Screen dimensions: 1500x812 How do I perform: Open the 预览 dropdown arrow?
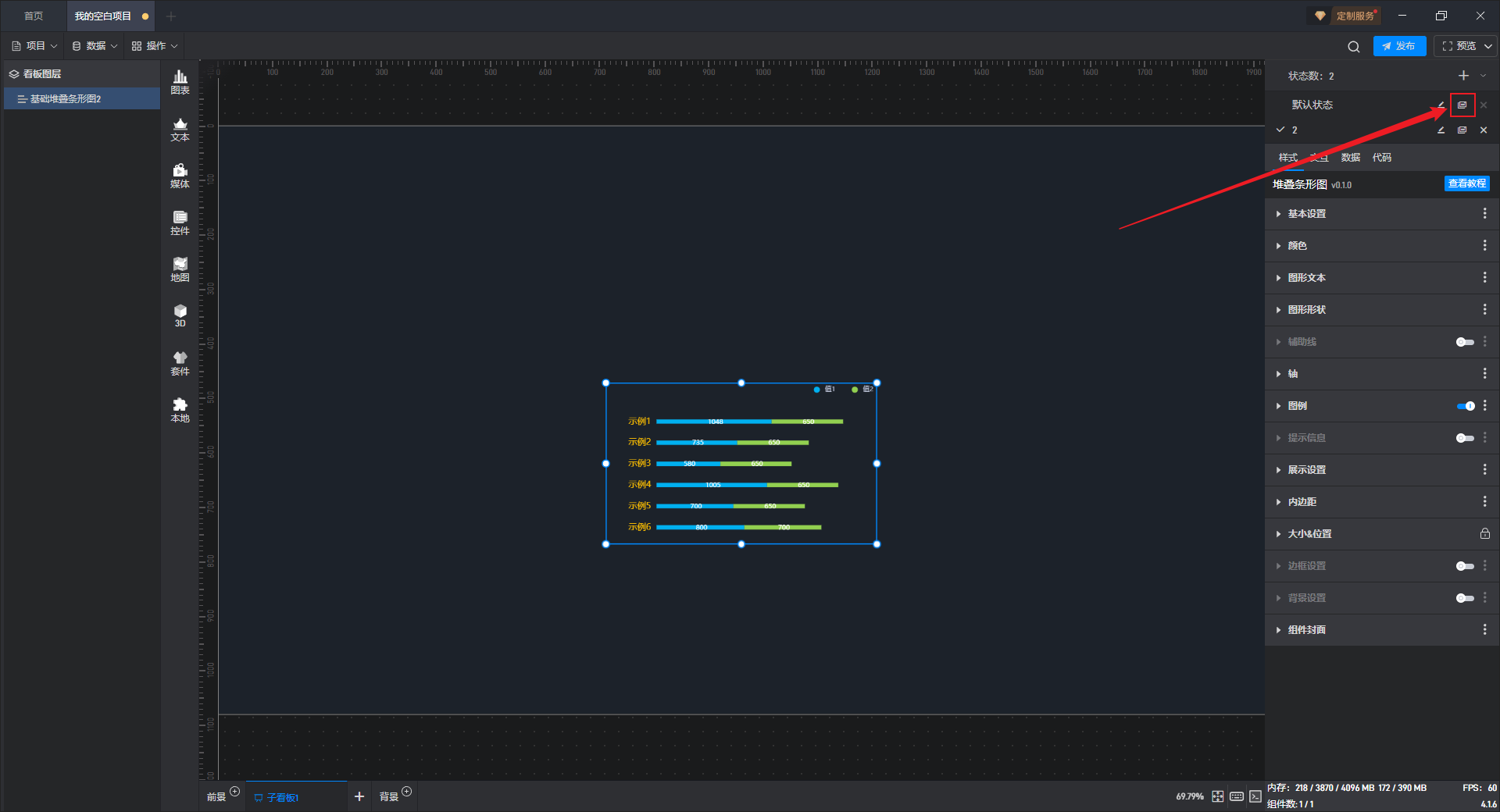[x=1488, y=46]
